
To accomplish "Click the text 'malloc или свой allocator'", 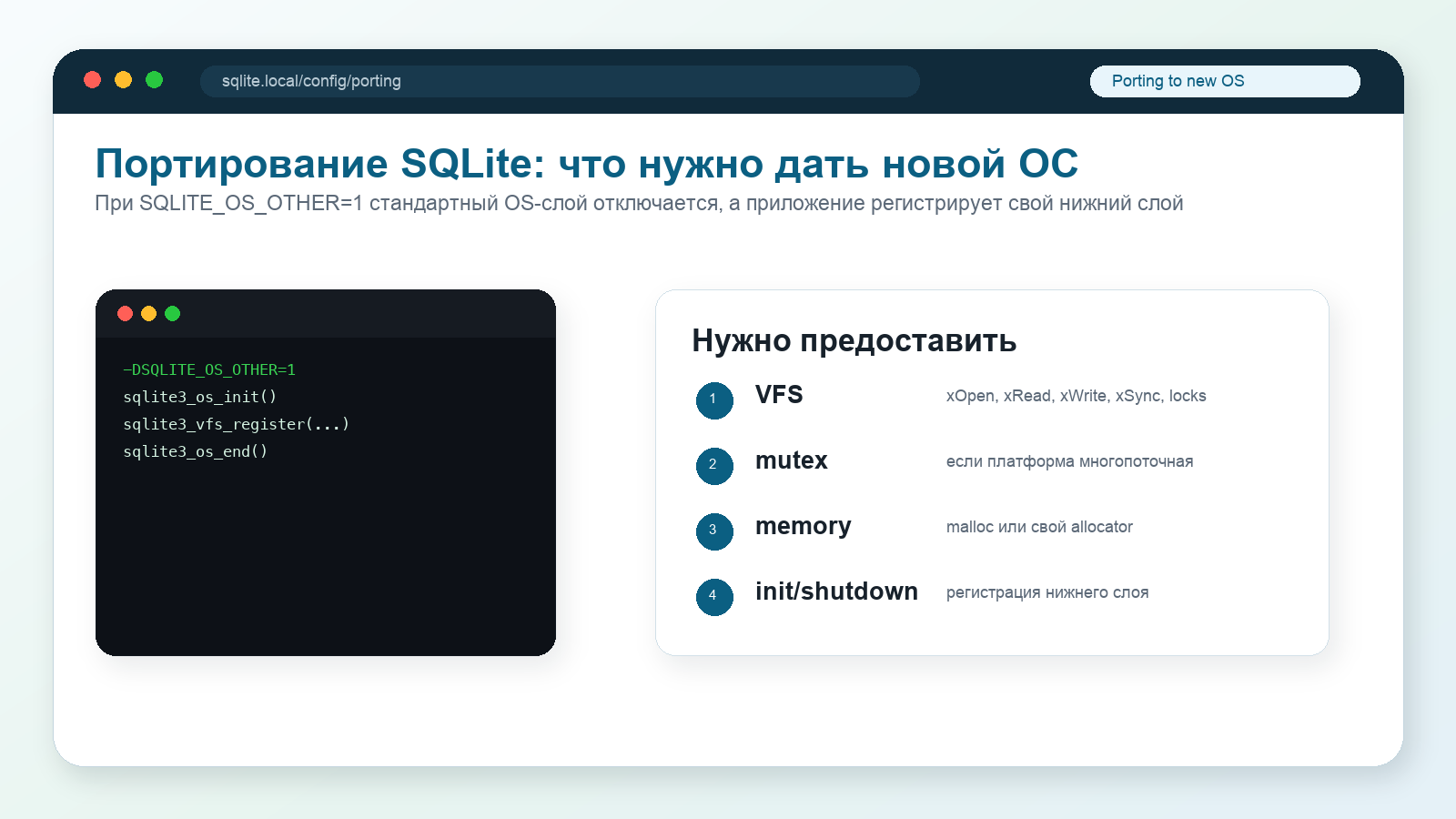I will coord(1039,527).
